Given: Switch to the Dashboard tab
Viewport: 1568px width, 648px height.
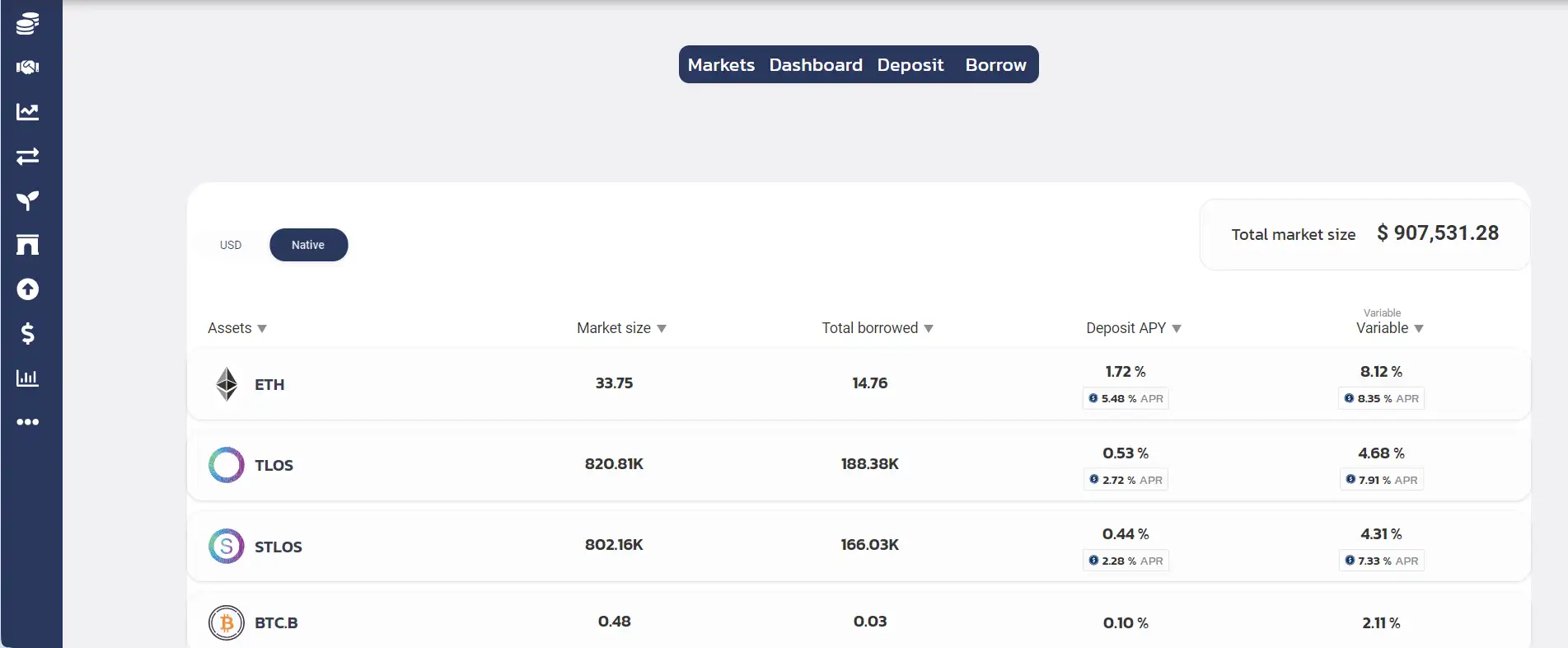Looking at the screenshot, I should click(815, 65).
